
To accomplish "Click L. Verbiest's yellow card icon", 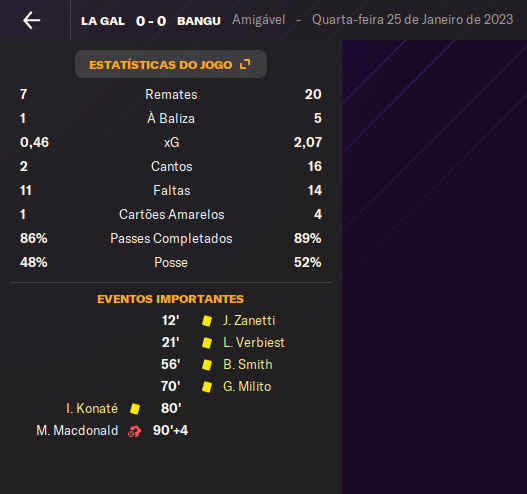I will pyautogui.click(x=207, y=343).
